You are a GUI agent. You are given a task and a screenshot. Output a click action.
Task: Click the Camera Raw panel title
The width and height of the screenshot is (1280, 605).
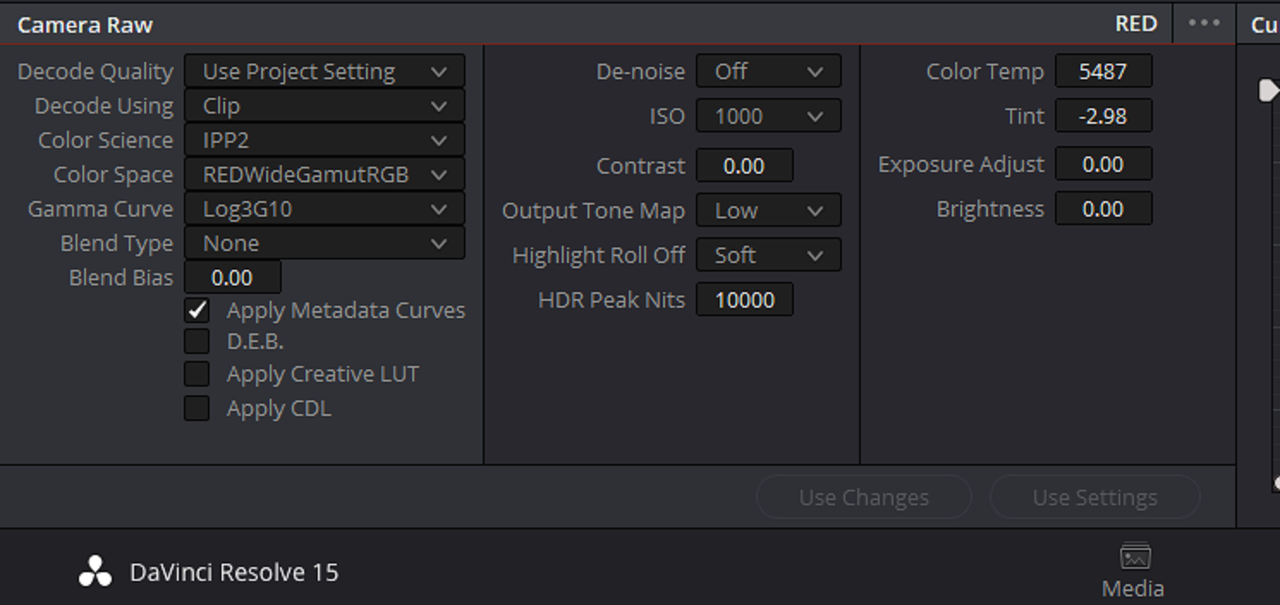pyautogui.click(x=85, y=25)
